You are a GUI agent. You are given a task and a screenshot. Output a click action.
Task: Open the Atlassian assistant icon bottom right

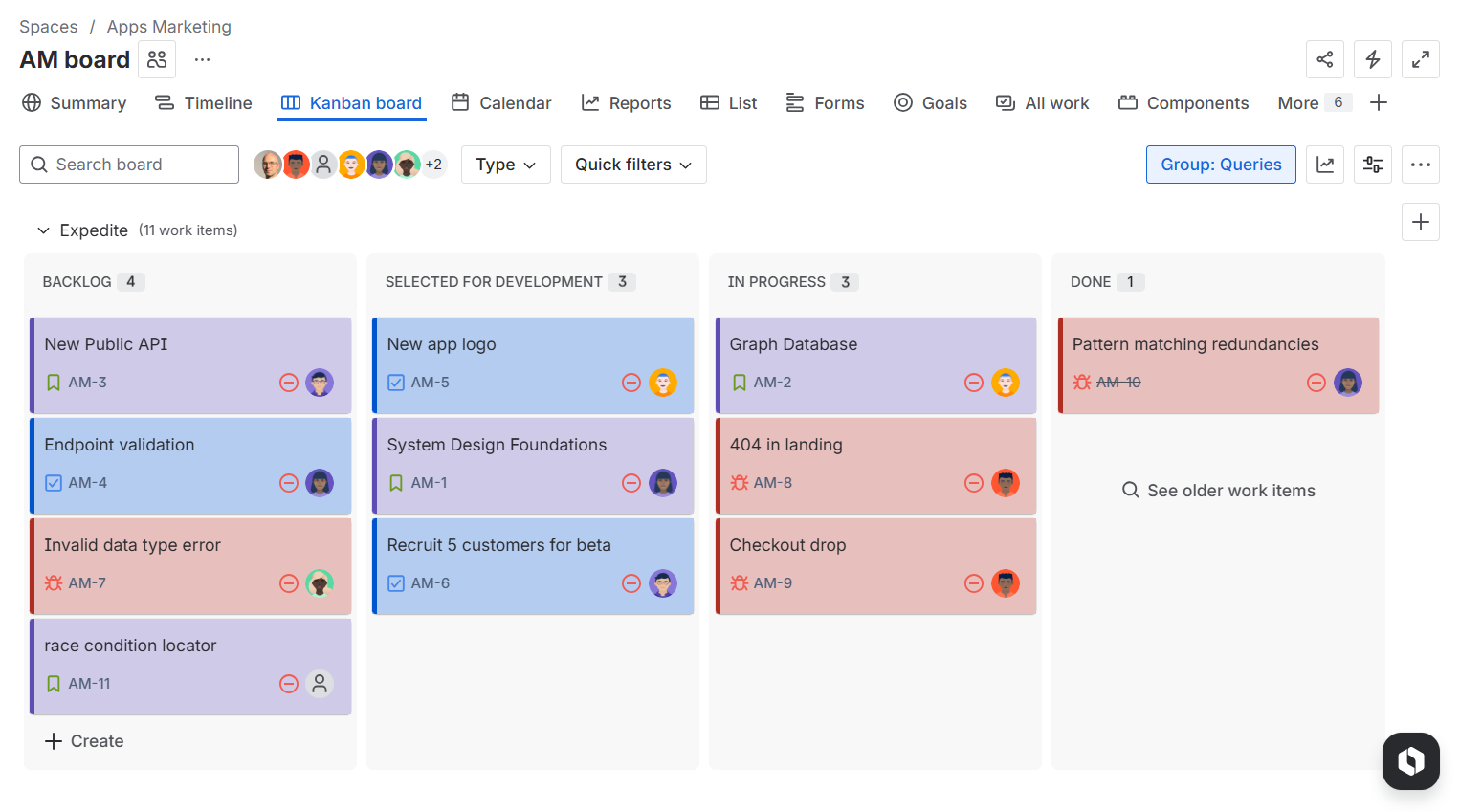point(1411,761)
